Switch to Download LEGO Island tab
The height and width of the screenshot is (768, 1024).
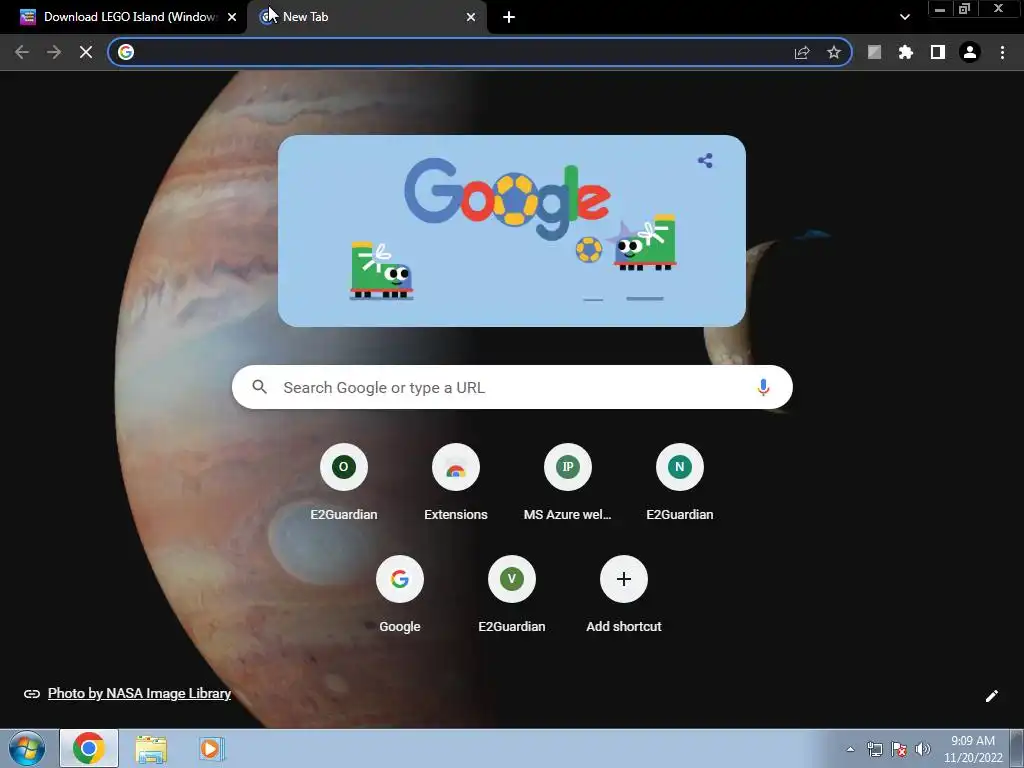click(x=124, y=17)
